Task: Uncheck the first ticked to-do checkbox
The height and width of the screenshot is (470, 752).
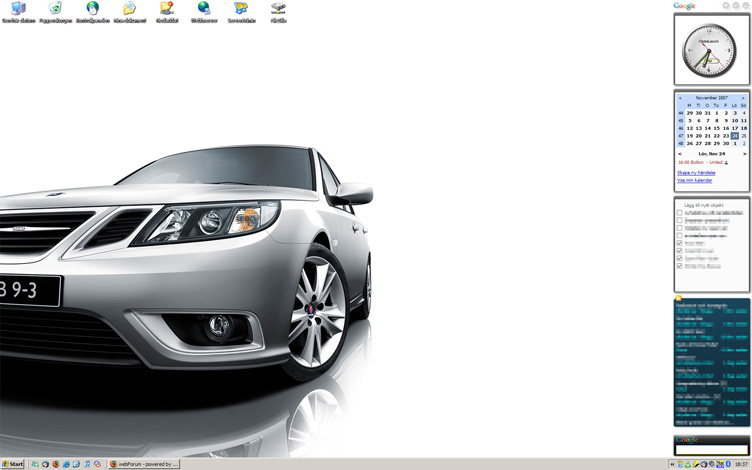Action: pos(680,243)
